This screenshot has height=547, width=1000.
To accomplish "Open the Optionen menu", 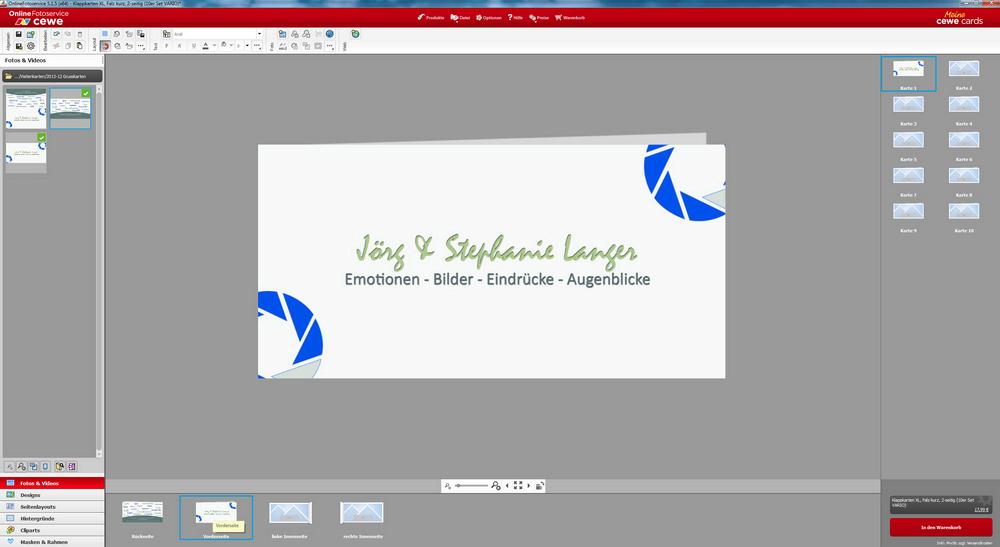I will [490, 18].
